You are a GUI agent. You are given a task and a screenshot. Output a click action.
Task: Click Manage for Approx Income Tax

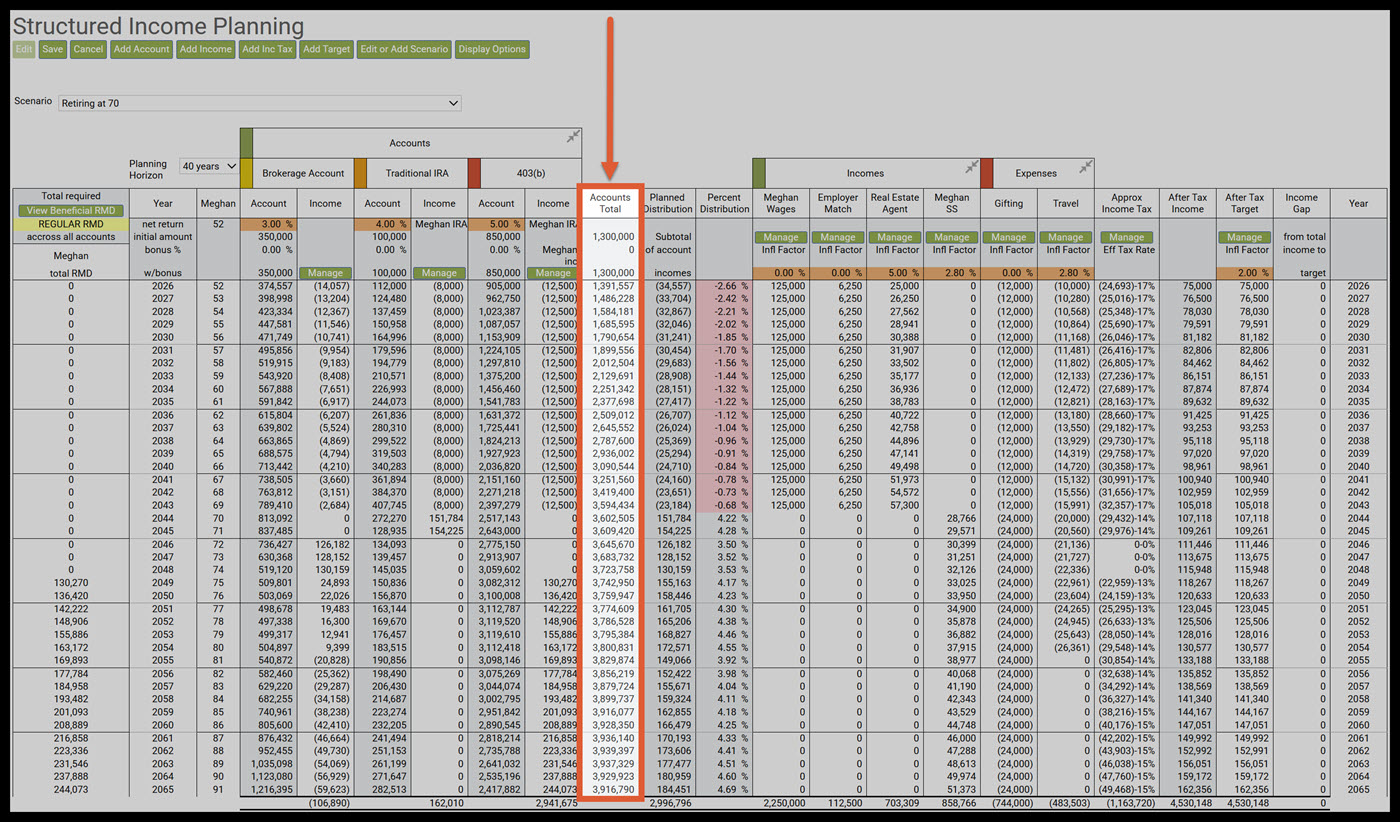pyautogui.click(x=1126, y=237)
